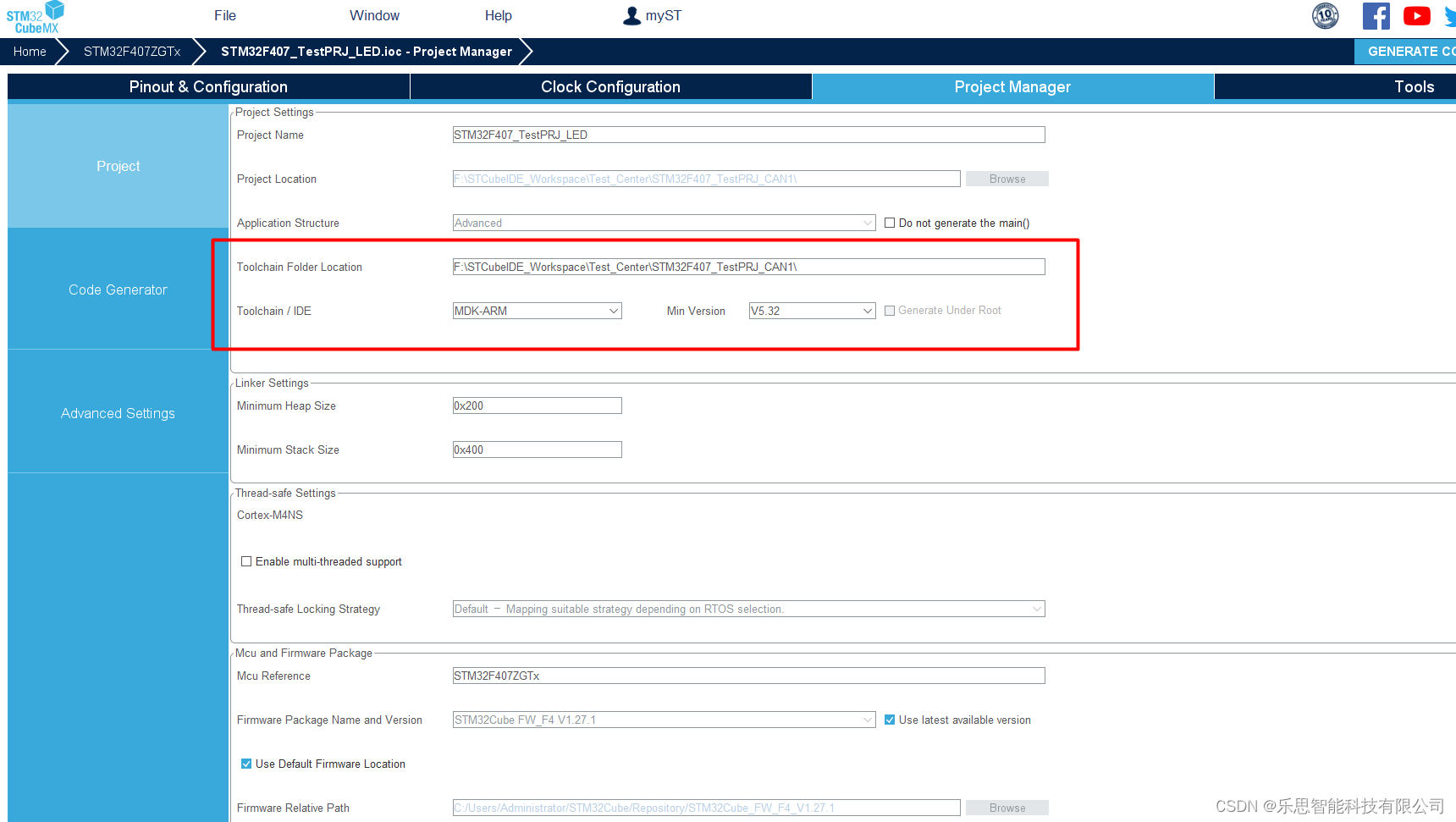The image size is (1456, 822).
Task: Go to the Home breadcrumb
Action: click(x=30, y=52)
